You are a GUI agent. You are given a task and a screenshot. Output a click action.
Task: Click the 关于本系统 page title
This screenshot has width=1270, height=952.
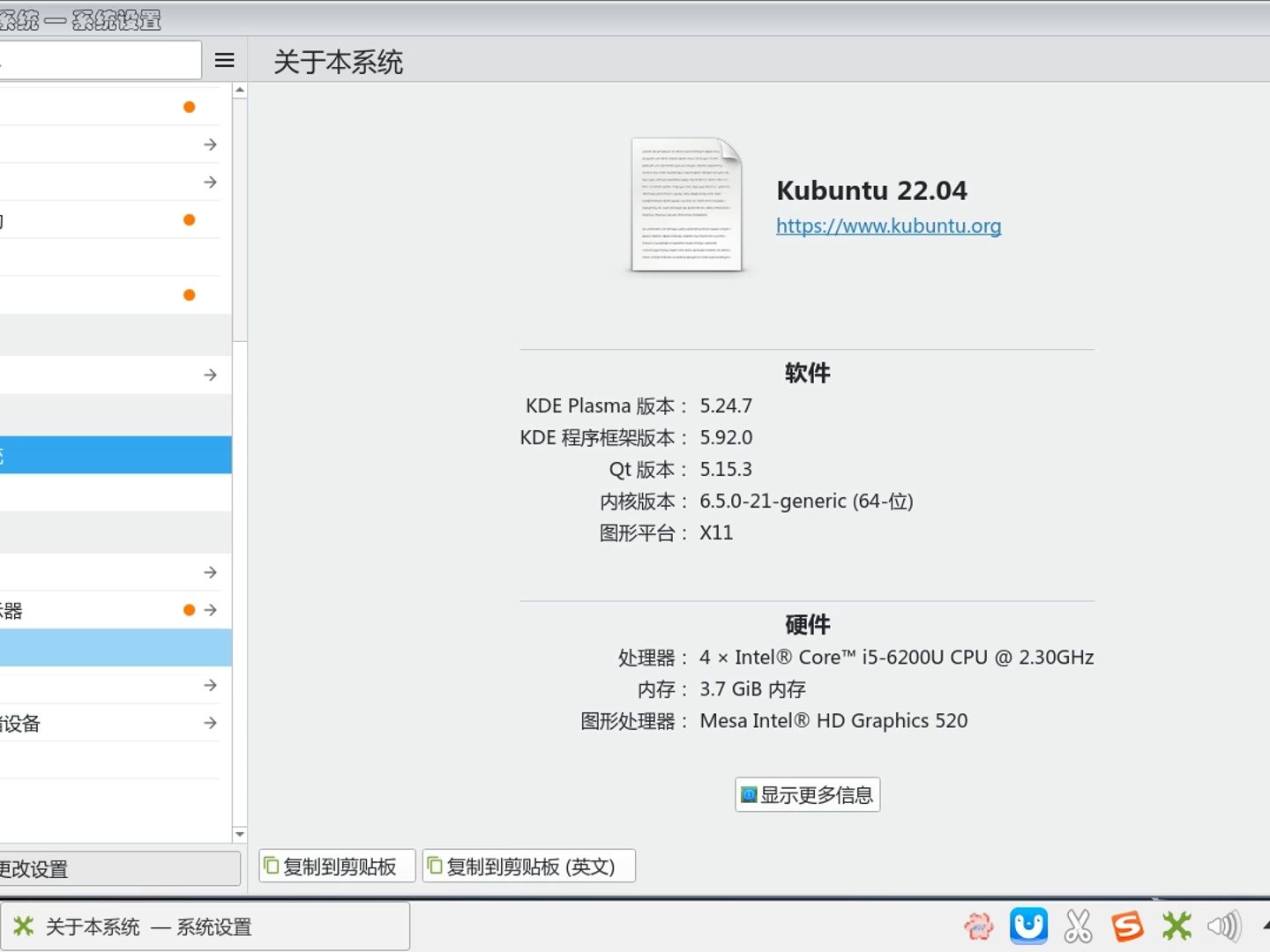pyautogui.click(x=338, y=62)
